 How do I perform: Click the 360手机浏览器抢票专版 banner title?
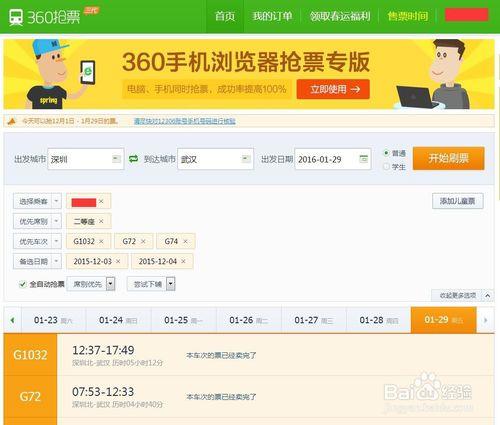pos(246,62)
